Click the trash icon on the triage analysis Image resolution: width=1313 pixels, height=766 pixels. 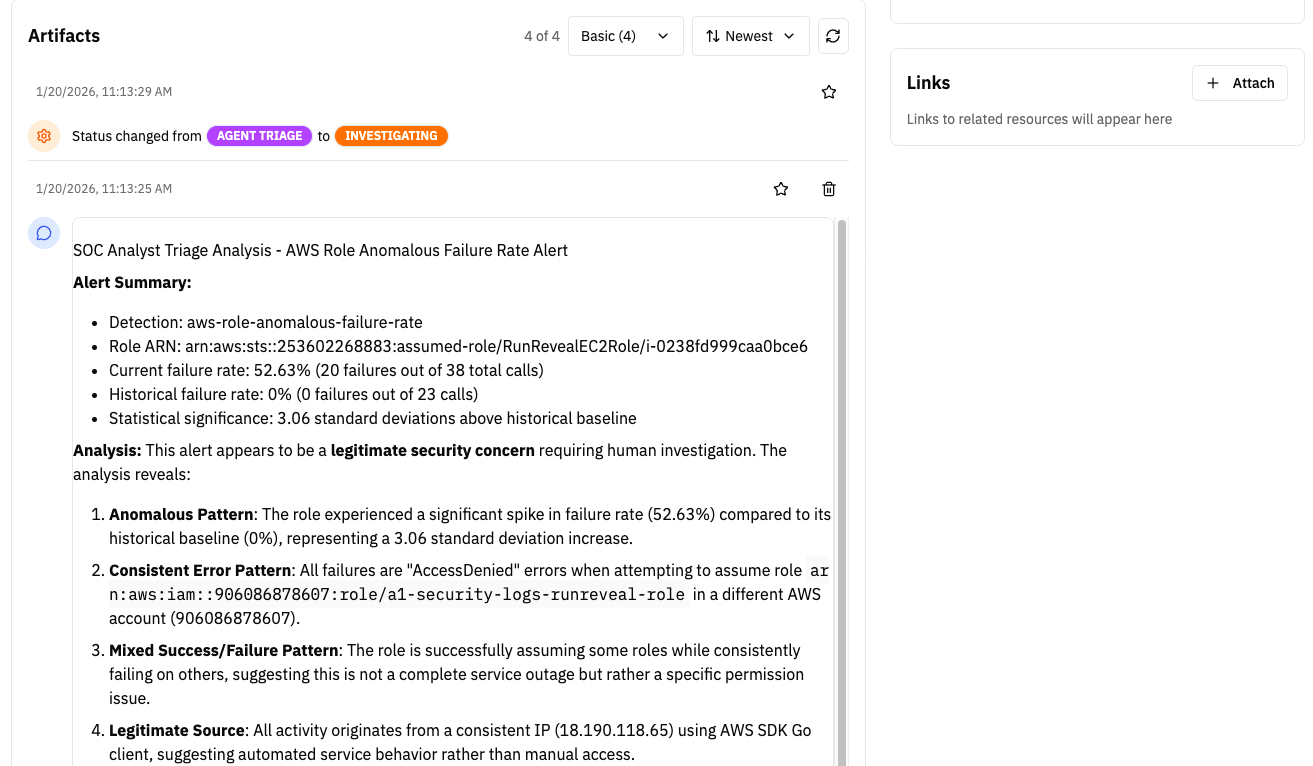pyautogui.click(x=829, y=189)
